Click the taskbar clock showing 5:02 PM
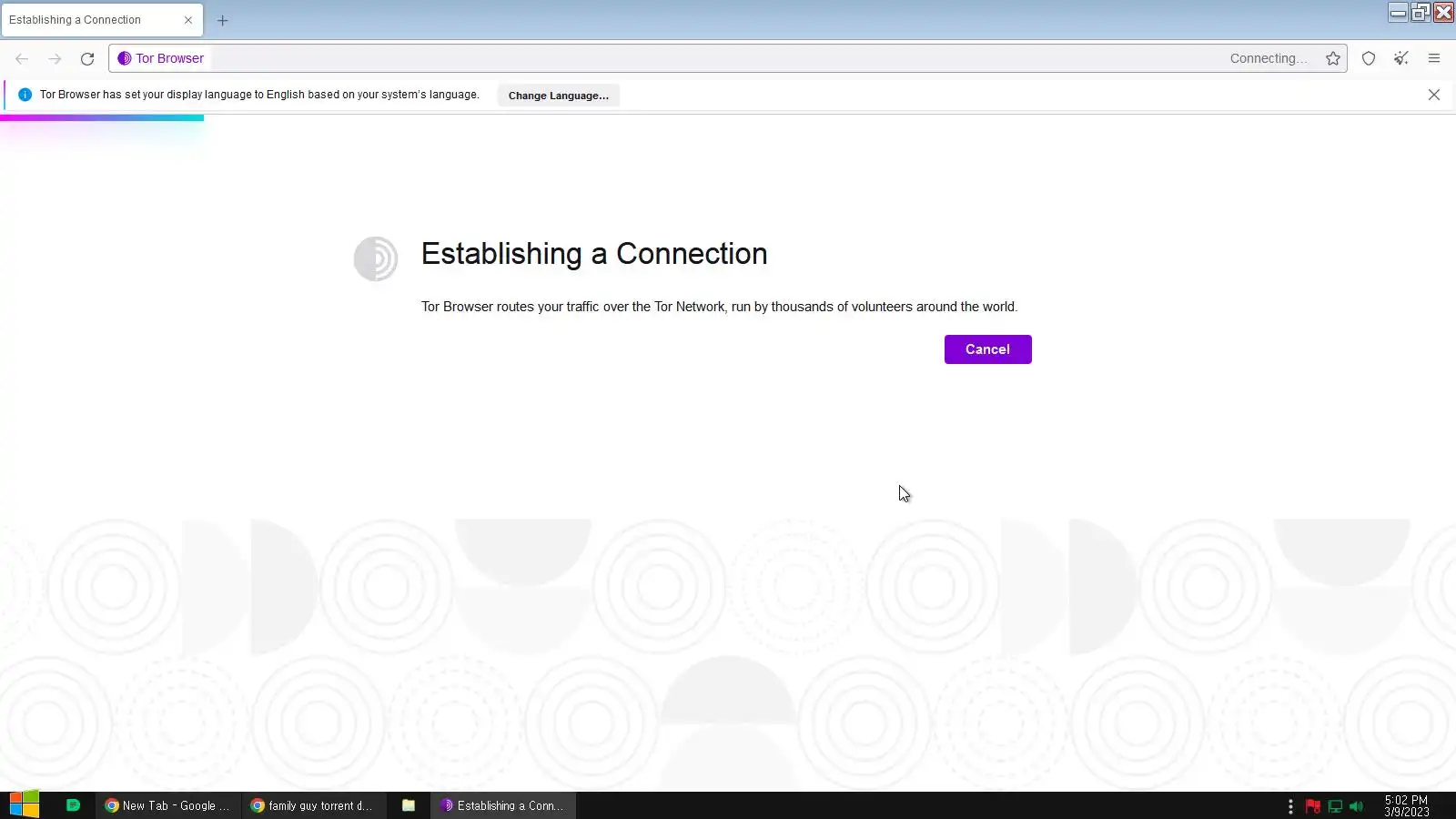The width and height of the screenshot is (1456, 819). point(1407,806)
